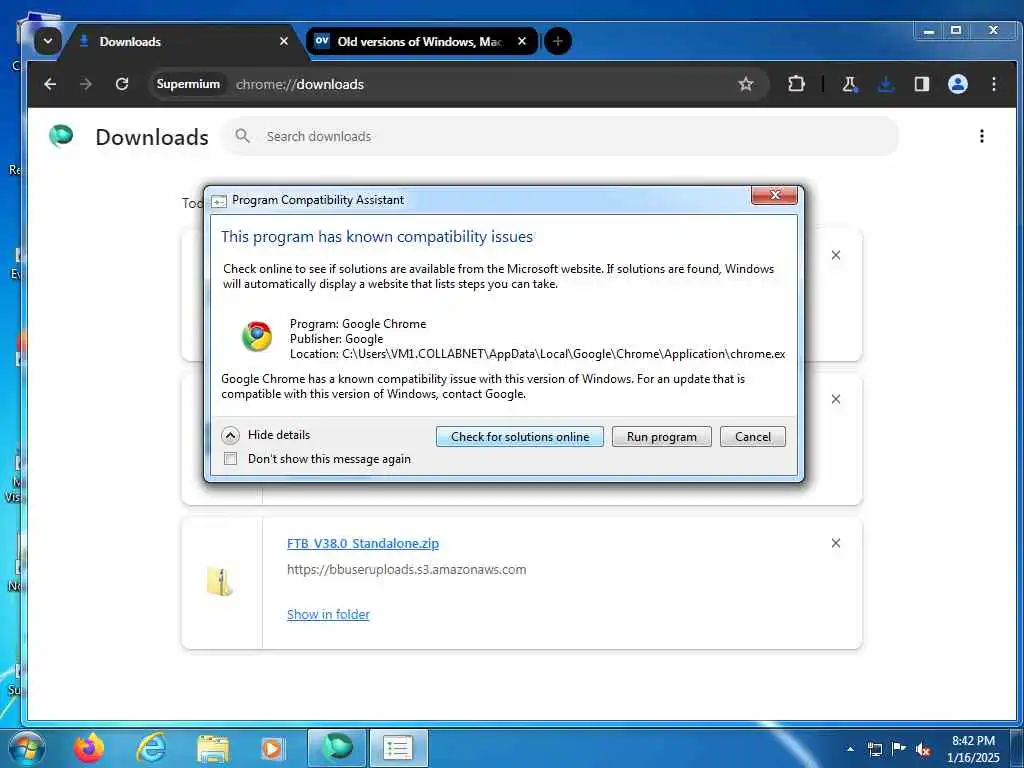Remove FTB_V38.0_Standalone.zip from list
The height and width of the screenshot is (768, 1024).
click(836, 543)
